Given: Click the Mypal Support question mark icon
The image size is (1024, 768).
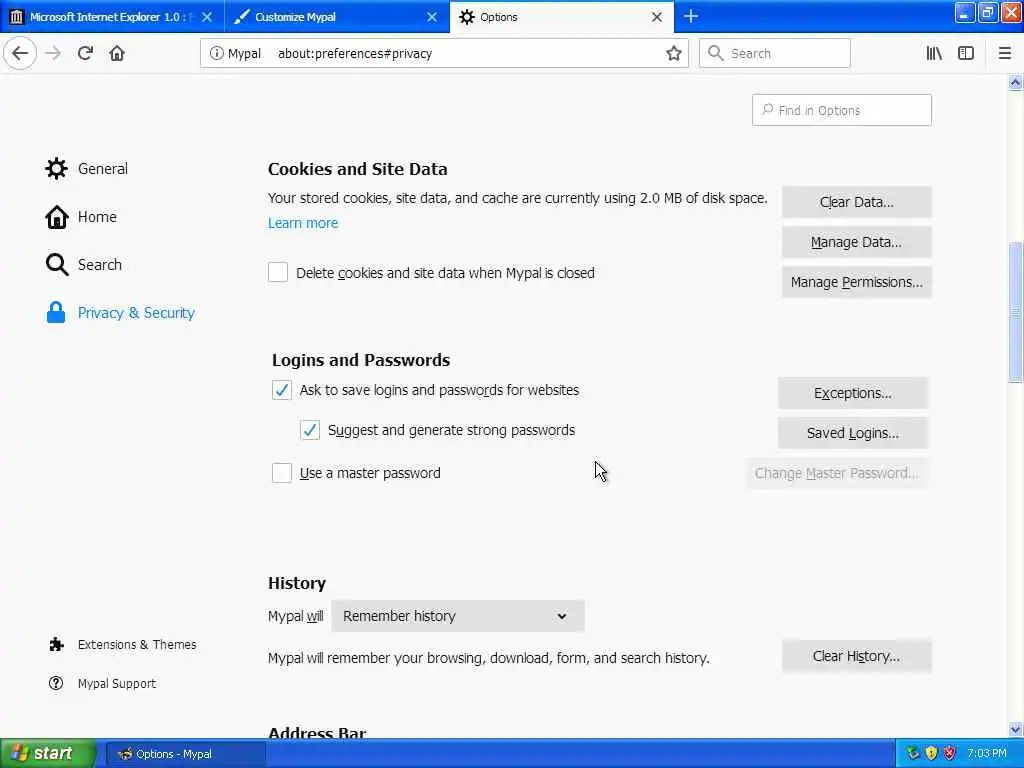Looking at the screenshot, I should (x=56, y=683).
